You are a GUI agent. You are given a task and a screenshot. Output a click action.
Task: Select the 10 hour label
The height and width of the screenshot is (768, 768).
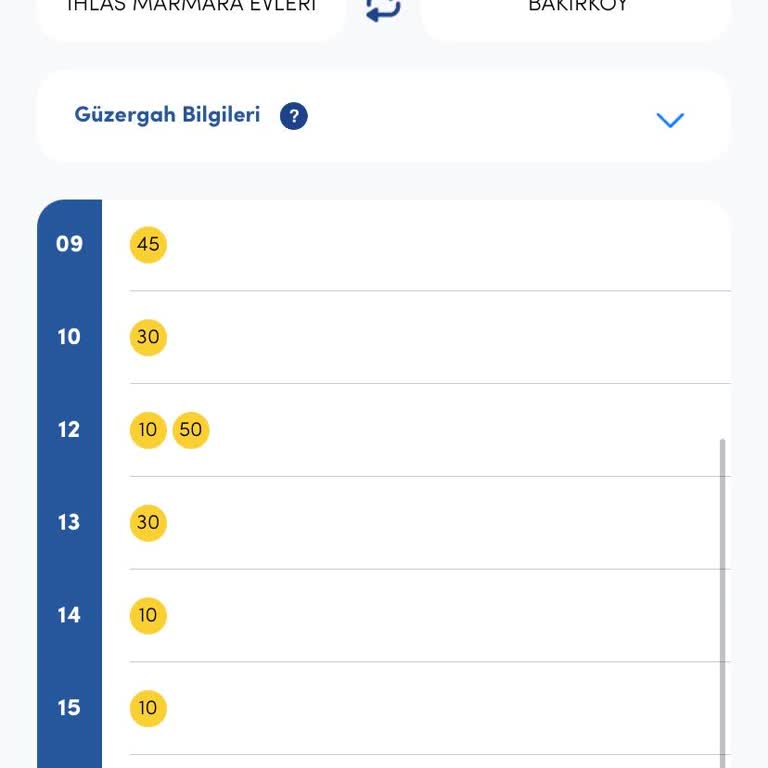tap(69, 337)
